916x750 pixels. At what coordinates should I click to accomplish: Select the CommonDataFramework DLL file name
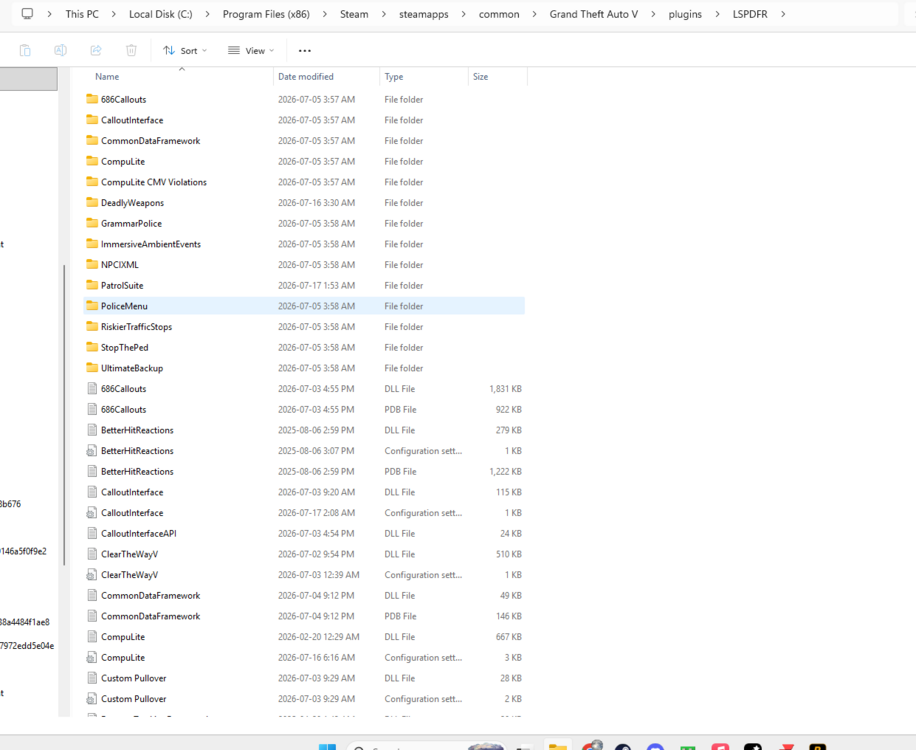(151, 595)
